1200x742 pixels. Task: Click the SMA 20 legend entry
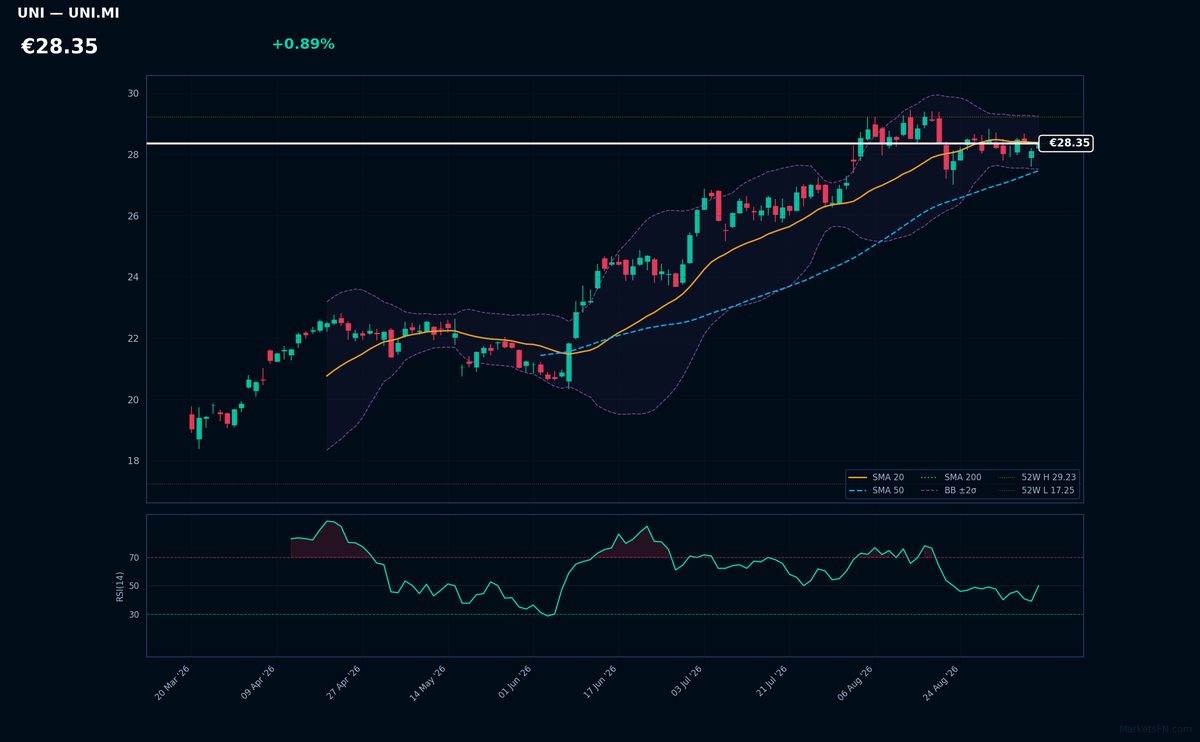click(877, 478)
